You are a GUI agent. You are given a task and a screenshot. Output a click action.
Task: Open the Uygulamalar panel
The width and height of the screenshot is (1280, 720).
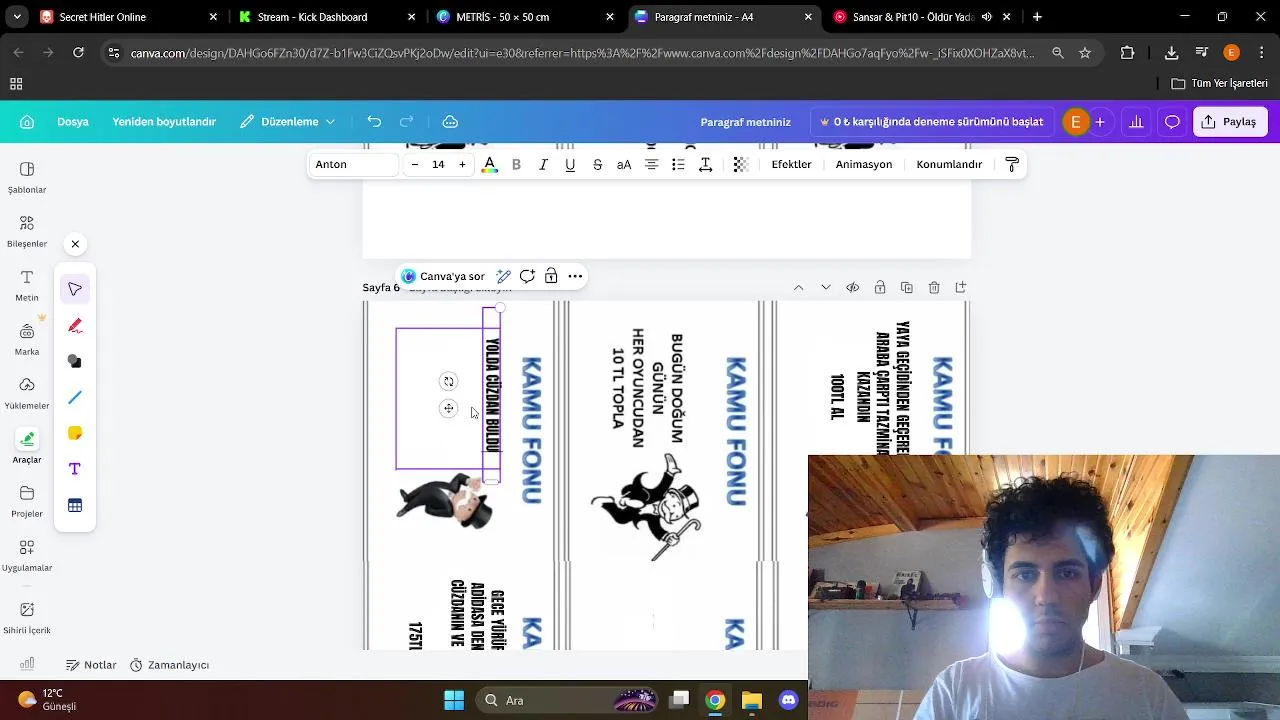pos(27,555)
